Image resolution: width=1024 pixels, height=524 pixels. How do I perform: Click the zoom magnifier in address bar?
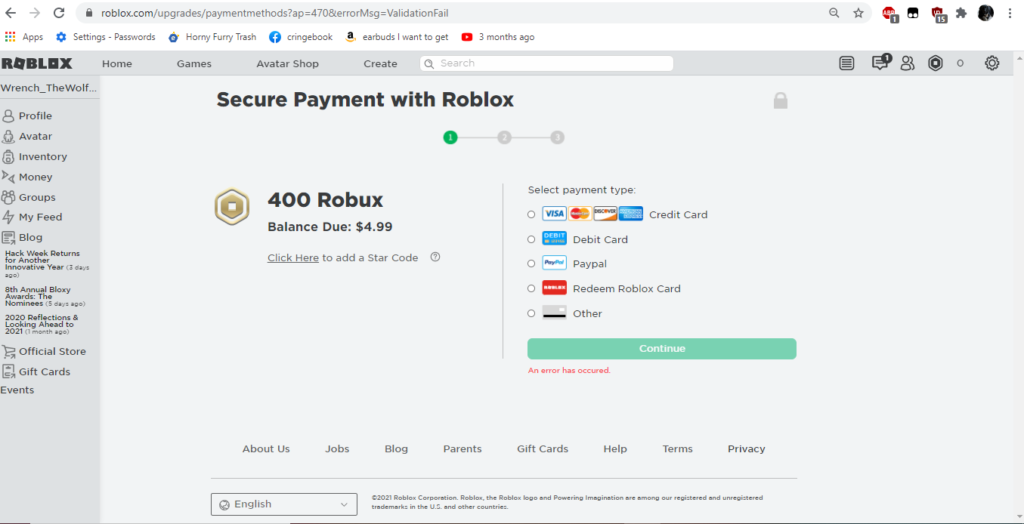tap(834, 13)
